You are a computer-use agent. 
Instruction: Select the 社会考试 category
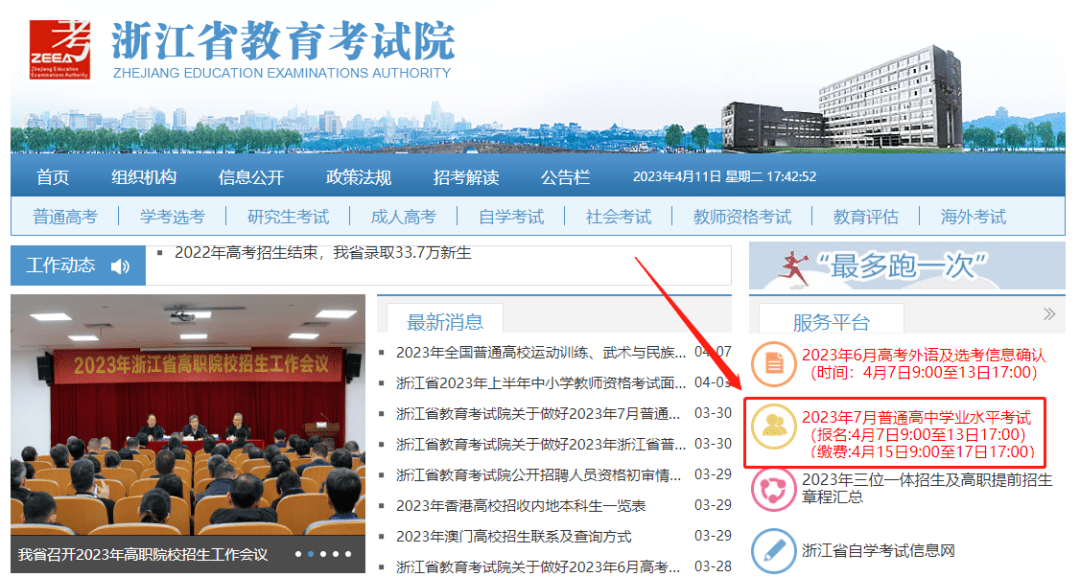click(x=619, y=217)
